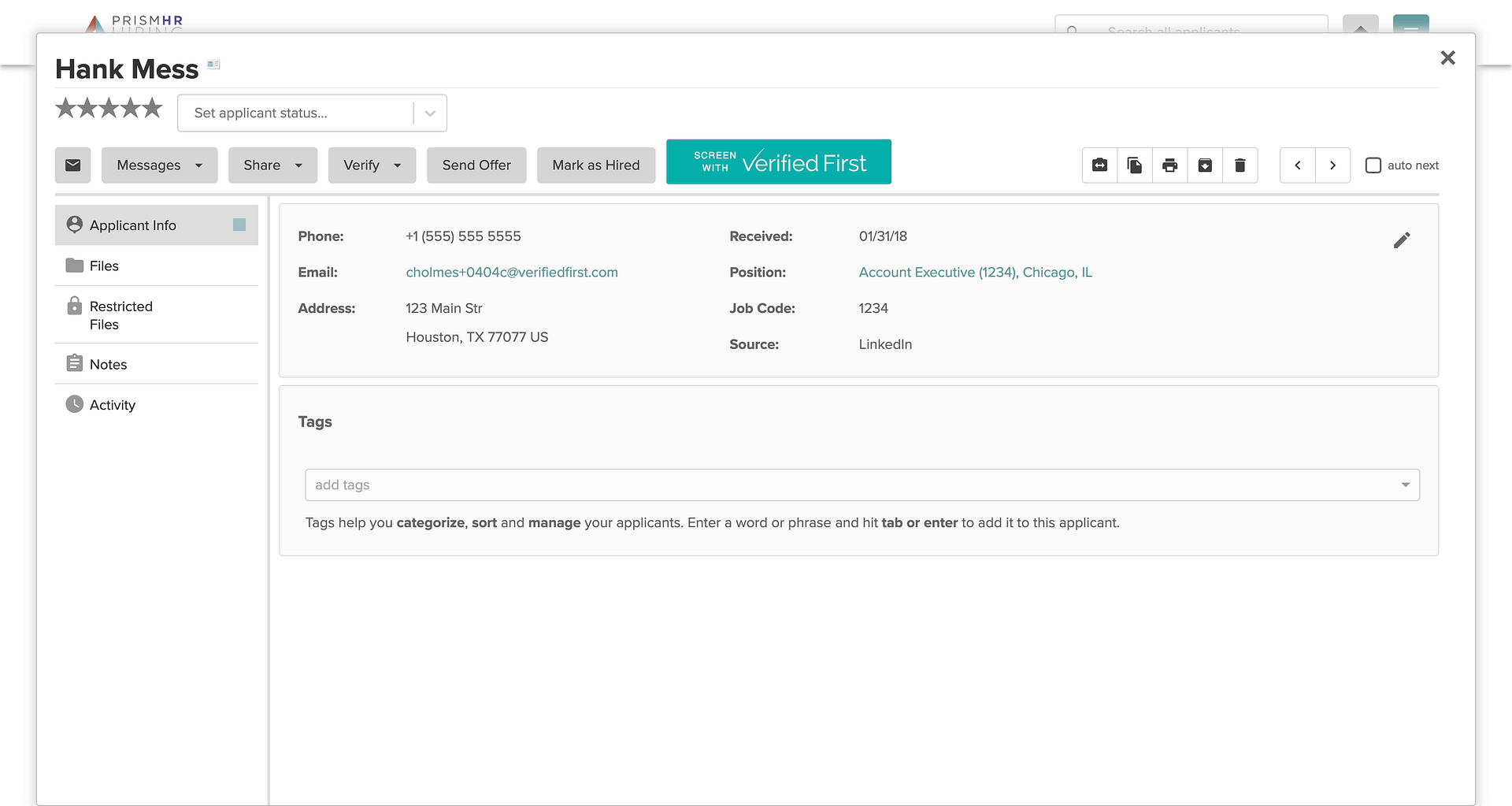Expand the Verify dropdown menu
This screenshot has width=1512, height=806.
pos(372,165)
